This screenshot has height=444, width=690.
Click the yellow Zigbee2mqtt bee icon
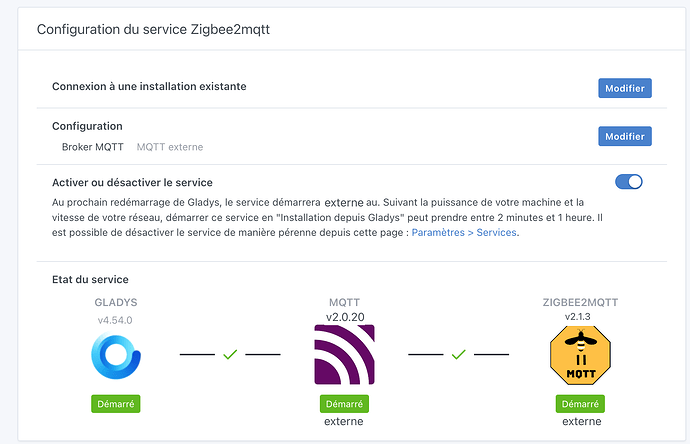click(x=579, y=354)
